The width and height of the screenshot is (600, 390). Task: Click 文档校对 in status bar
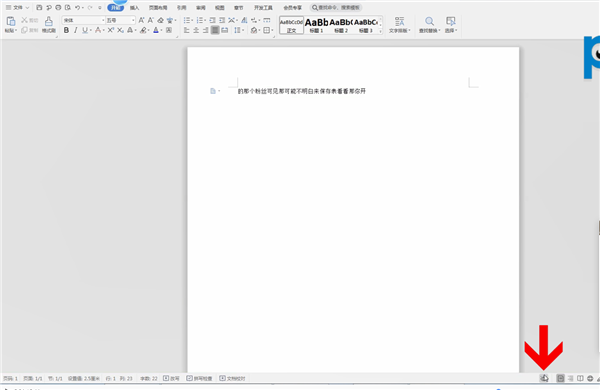pyautogui.click(x=232, y=379)
